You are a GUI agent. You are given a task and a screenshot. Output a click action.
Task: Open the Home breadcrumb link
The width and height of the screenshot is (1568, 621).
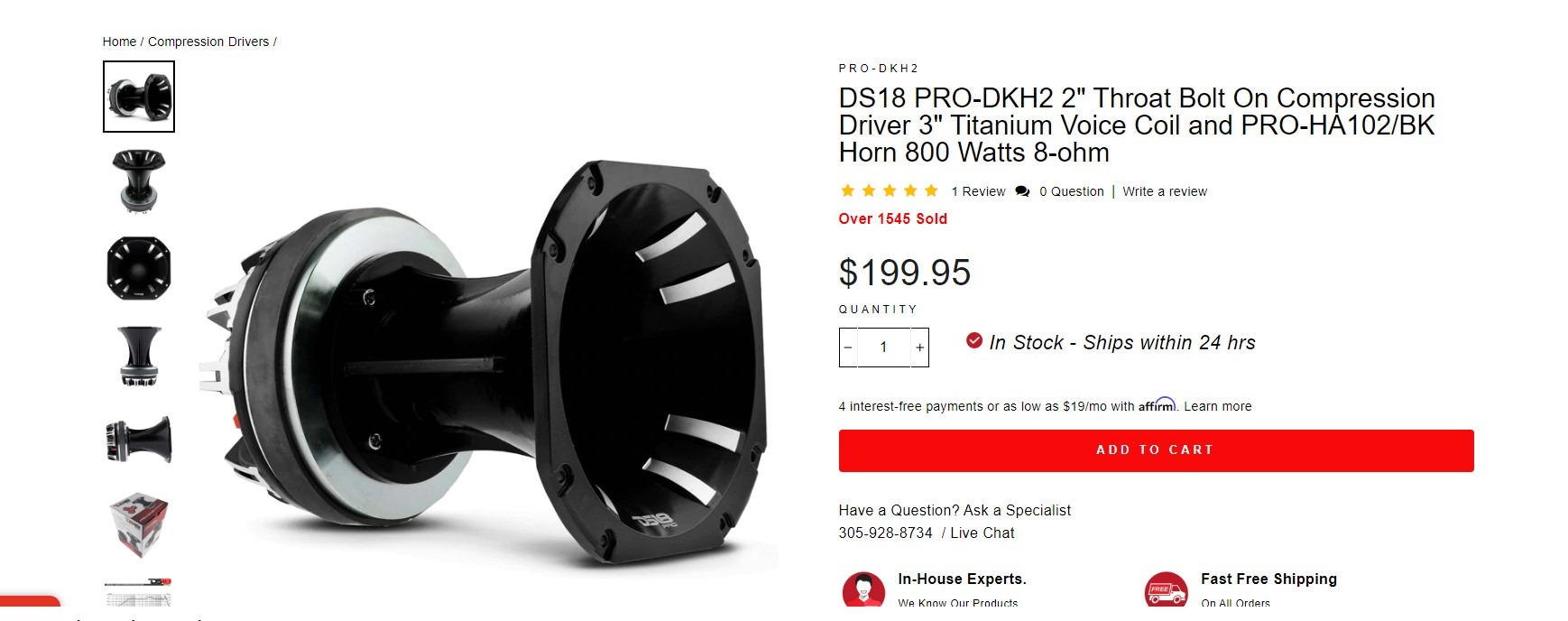(x=119, y=42)
